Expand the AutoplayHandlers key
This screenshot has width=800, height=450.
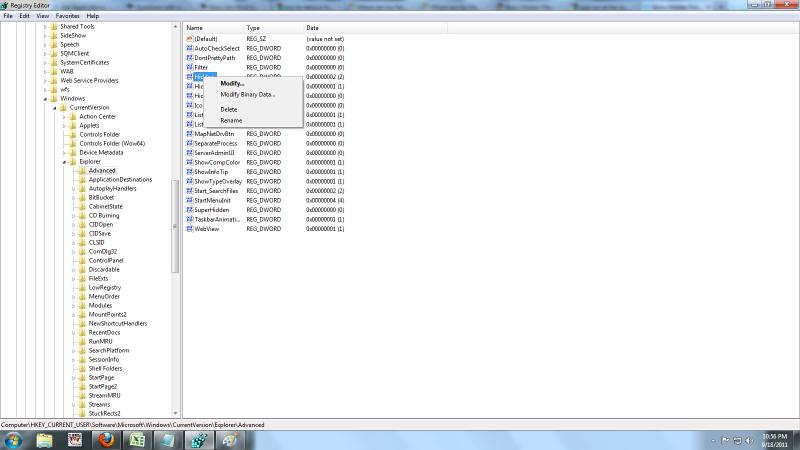(73, 189)
